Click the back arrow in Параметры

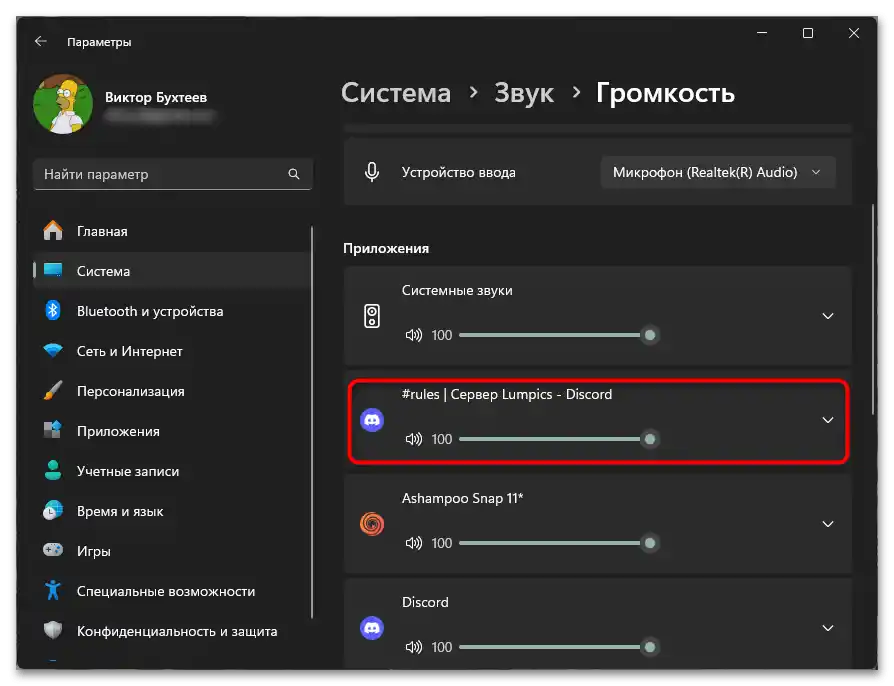40,41
